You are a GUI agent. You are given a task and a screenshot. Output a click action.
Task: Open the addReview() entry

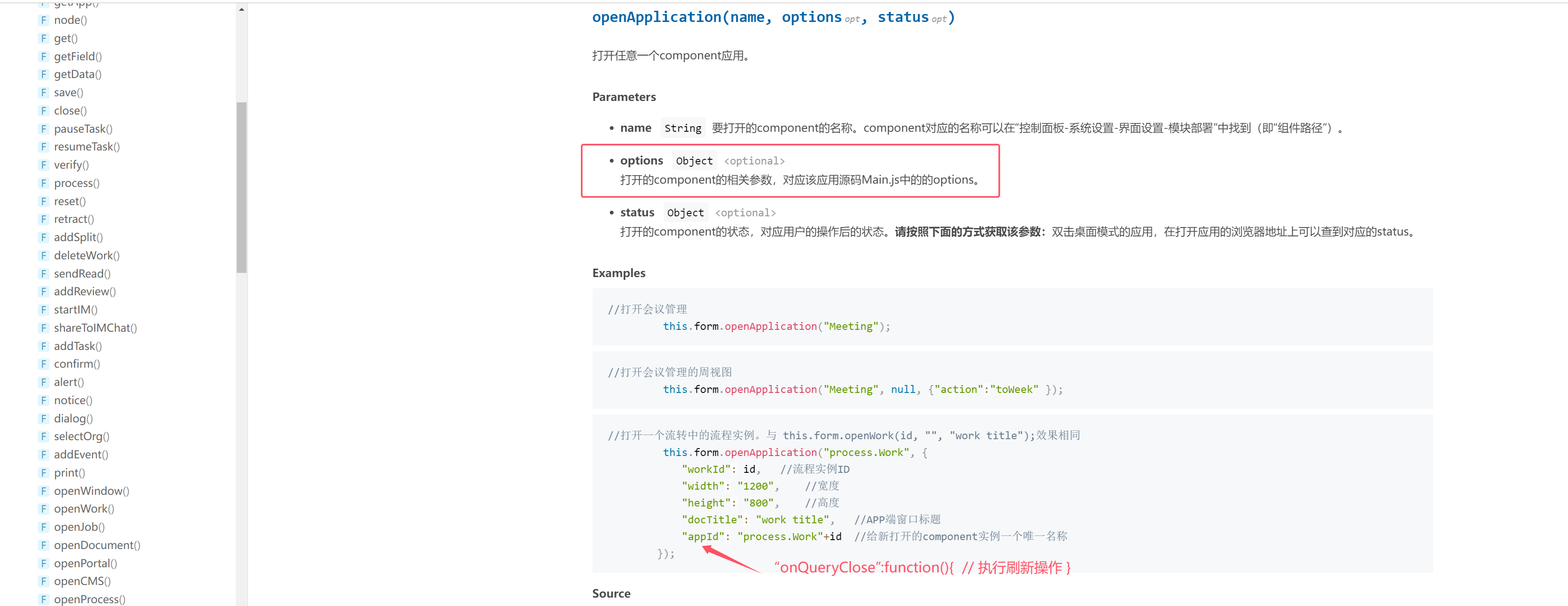(x=85, y=292)
